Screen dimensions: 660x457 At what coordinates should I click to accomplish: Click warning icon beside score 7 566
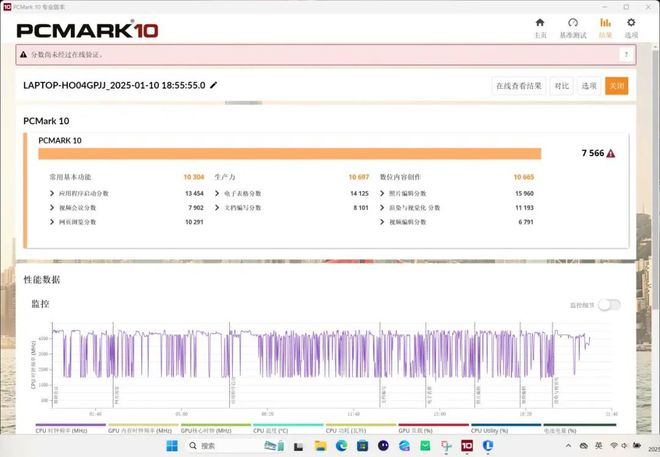point(611,154)
